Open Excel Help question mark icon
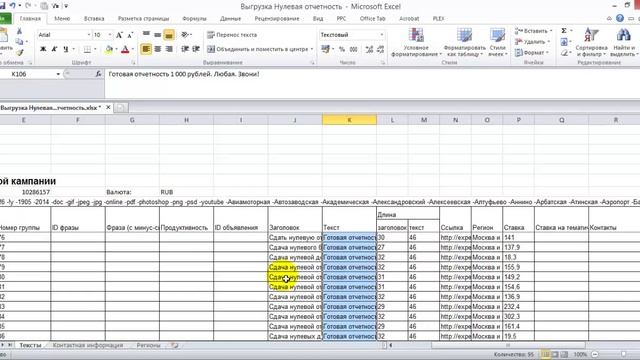The height and width of the screenshot is (360, 640). coord(620,18)
